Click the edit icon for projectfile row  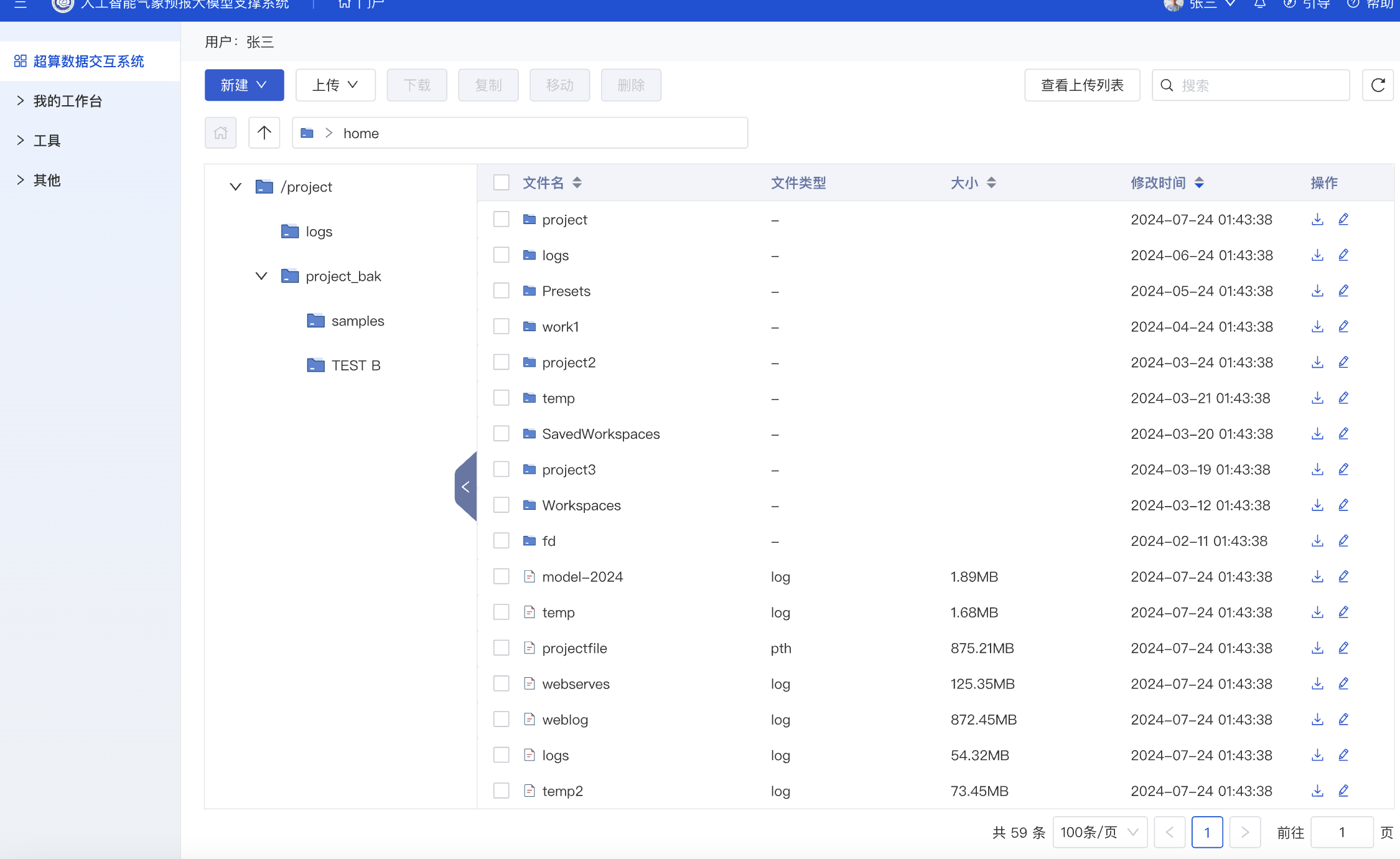coord(1343,648)
